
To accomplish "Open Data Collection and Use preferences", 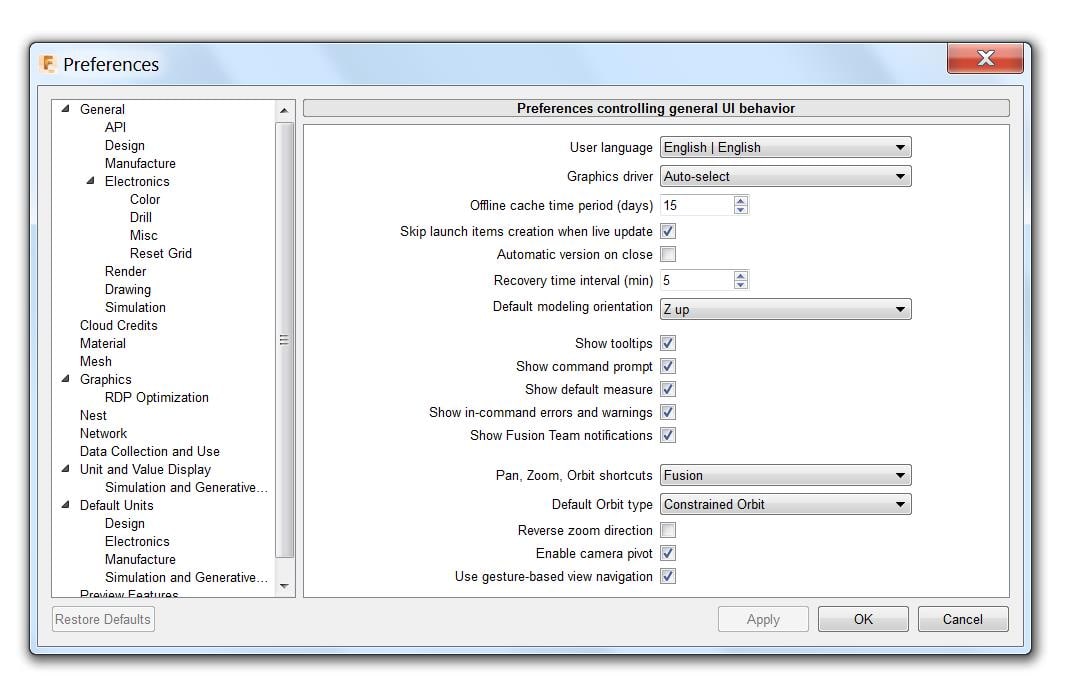I will [x=150, y=452].
